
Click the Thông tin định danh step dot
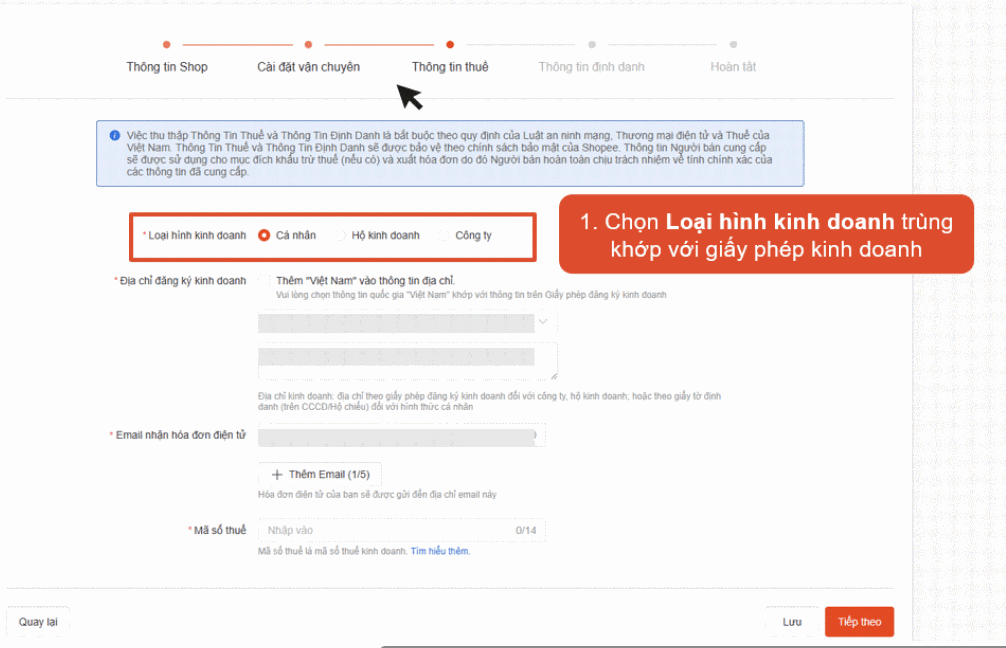[x=592, y=44]
